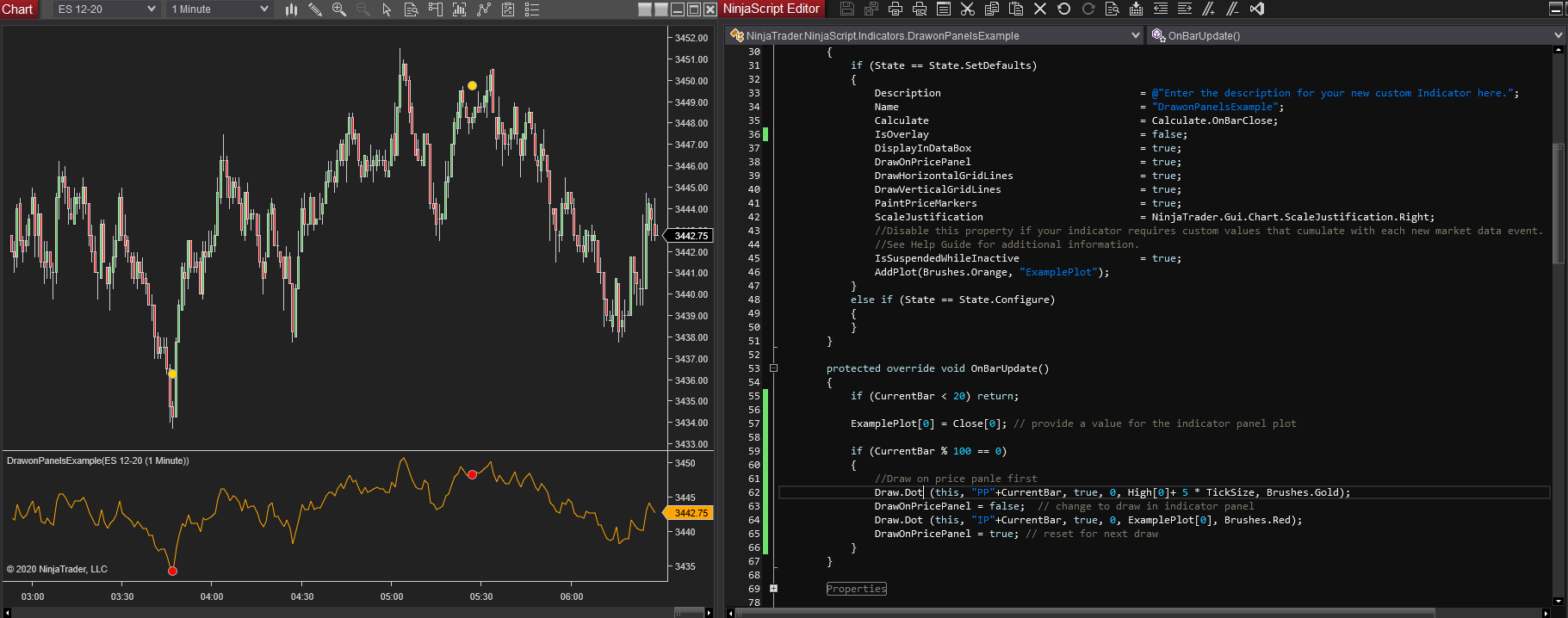
Task: Open the script in Visual Studio
Action: (x=1257, y=9)
